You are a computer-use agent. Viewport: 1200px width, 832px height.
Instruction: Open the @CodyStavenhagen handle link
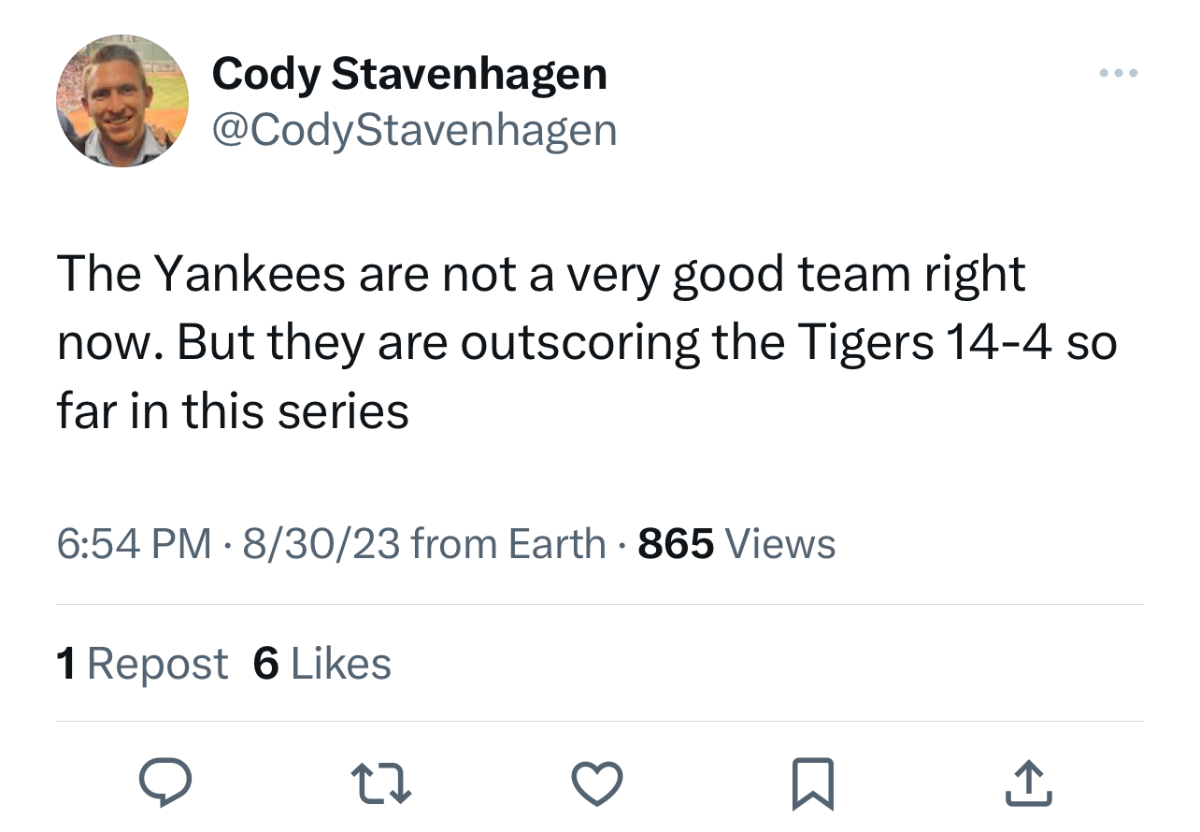pyautogui.click(x=414, y=130)
